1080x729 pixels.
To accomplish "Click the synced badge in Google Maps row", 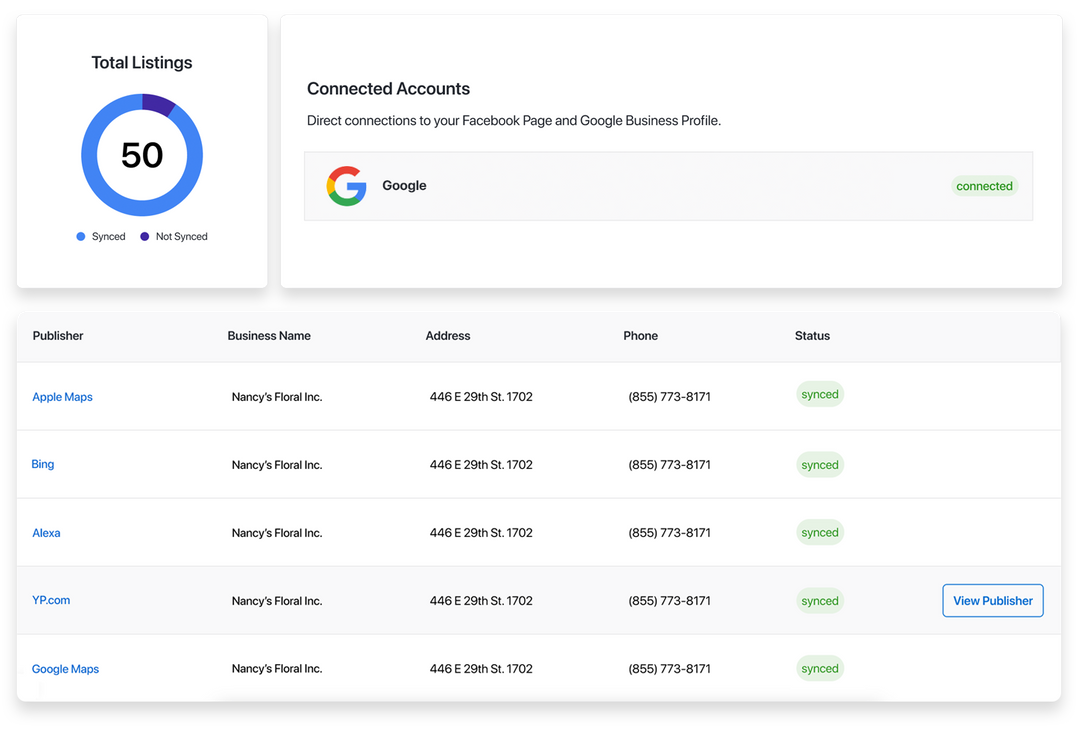I will tap(820, 668).
